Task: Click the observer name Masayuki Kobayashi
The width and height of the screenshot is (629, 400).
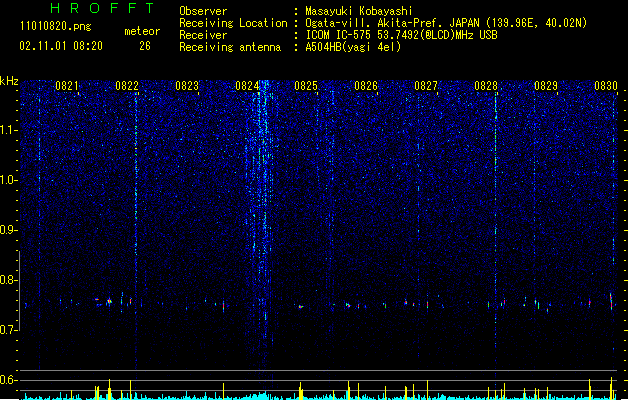Action: pos(359,11)
